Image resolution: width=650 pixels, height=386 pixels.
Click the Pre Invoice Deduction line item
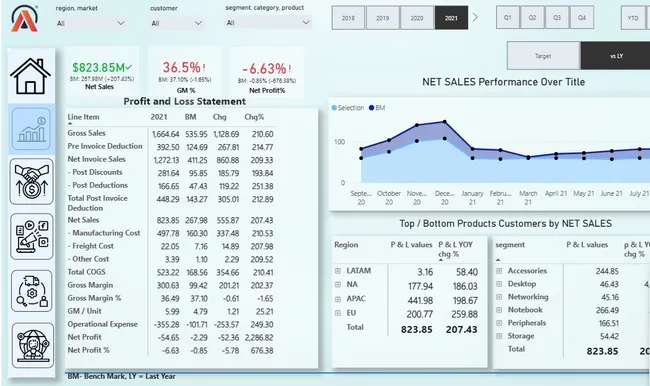(105, 146)
